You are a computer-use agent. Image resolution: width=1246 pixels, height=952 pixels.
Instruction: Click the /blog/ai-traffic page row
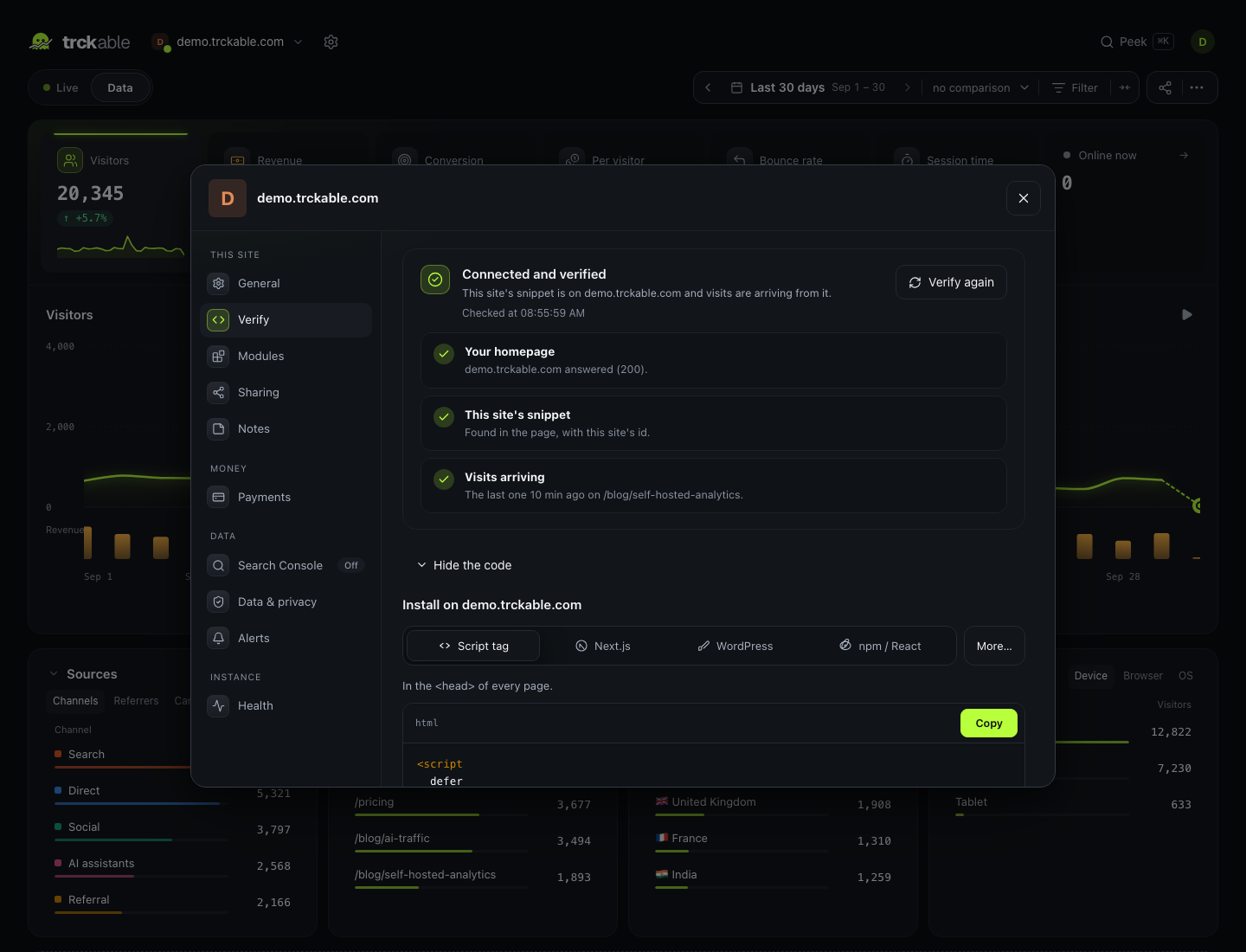tap(472, 840)
